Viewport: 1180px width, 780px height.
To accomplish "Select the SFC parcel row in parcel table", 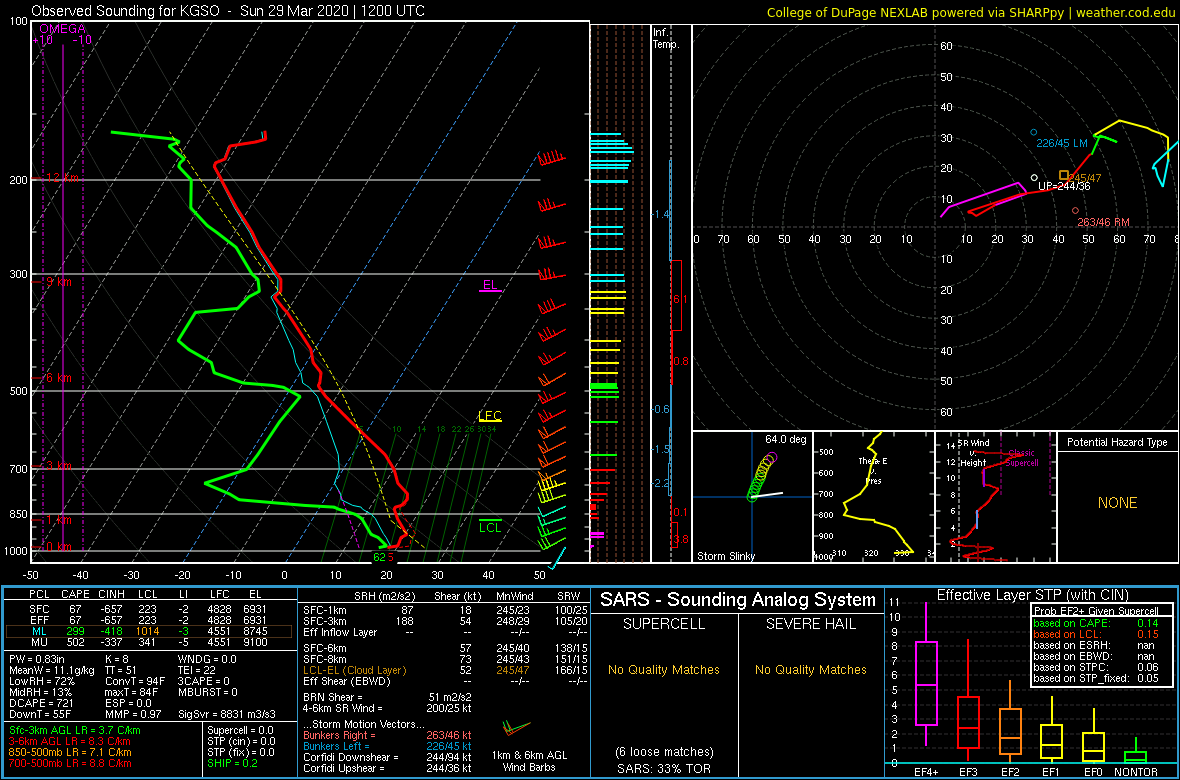I will tap(149, 608).
